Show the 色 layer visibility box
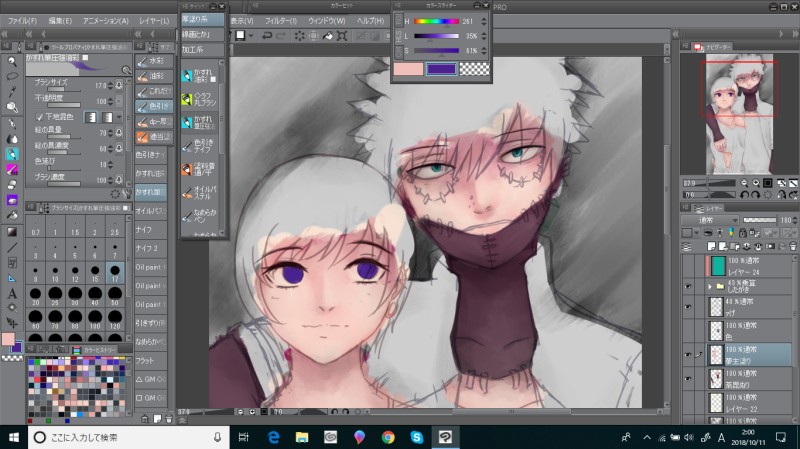800x449 pixels. point(688,331)
